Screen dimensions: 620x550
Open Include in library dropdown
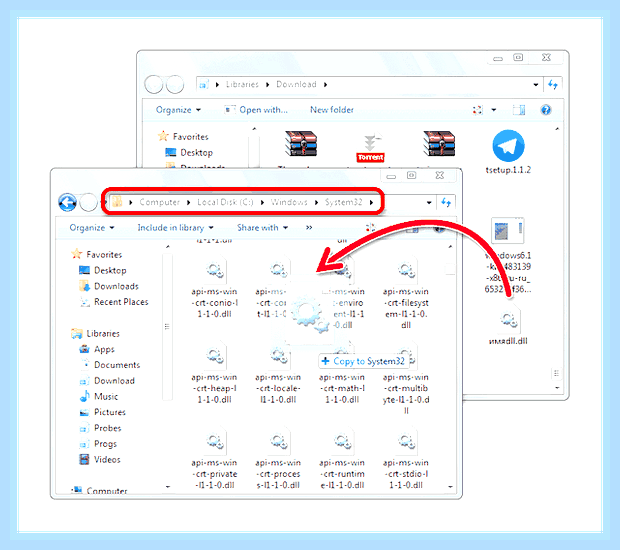[x=175, y=228]
